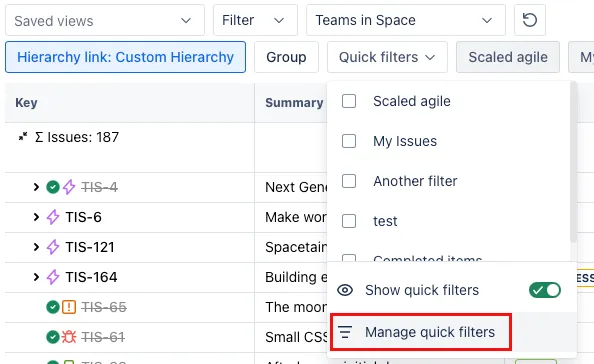Expand the TIS-121 row
Image resolution: width=594 pixels, height=364 pixels.
36,247
